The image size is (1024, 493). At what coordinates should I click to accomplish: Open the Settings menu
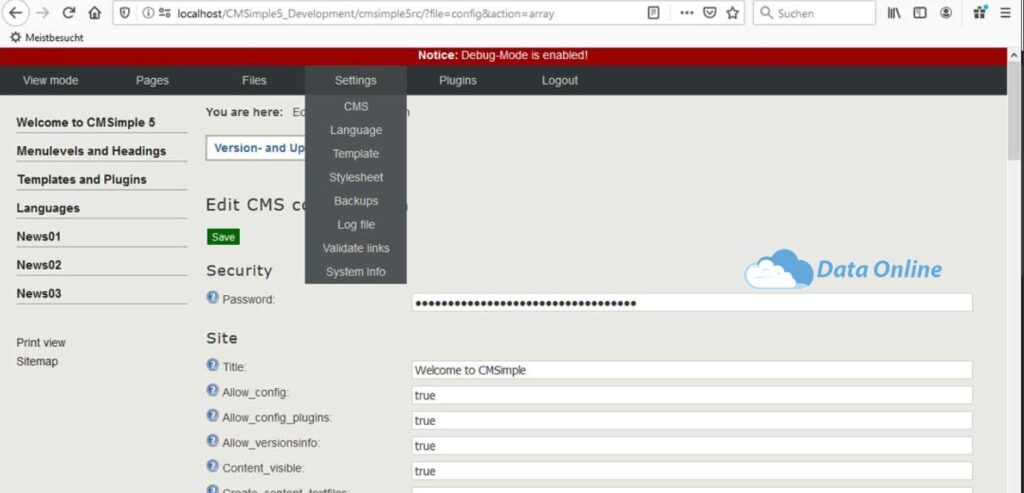[355, 80]
